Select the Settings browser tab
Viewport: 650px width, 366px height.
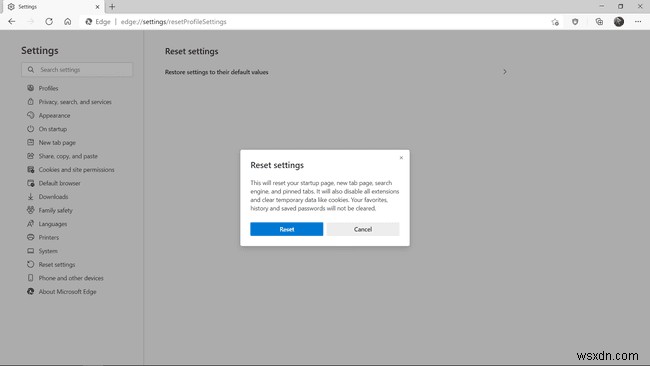(53, 7)
